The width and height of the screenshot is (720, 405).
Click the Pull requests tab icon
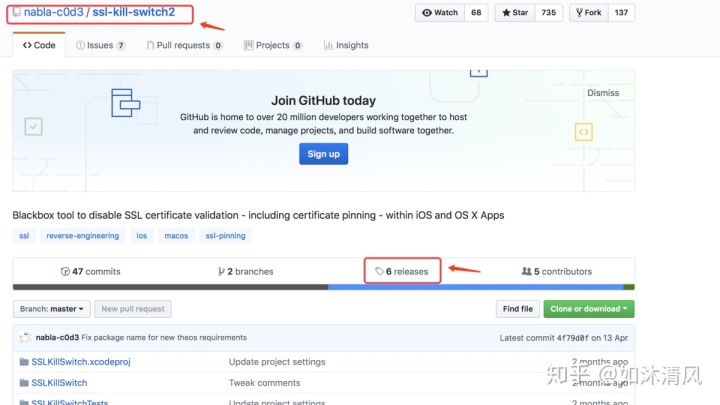point(150,45)
